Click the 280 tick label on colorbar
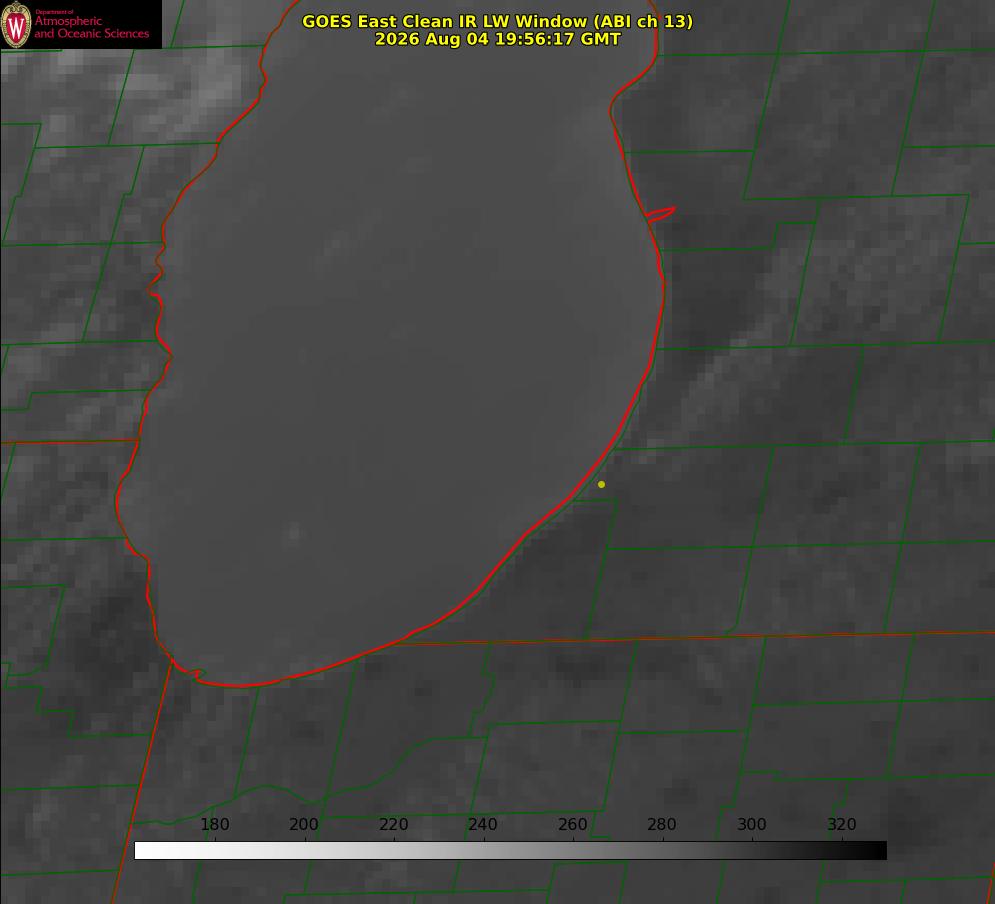 [662, 825]
